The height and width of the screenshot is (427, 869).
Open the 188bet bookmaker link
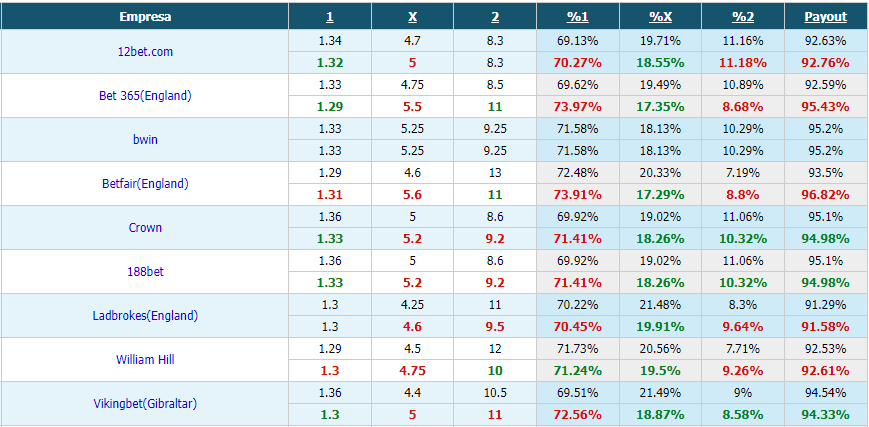[x=145, y=272]
